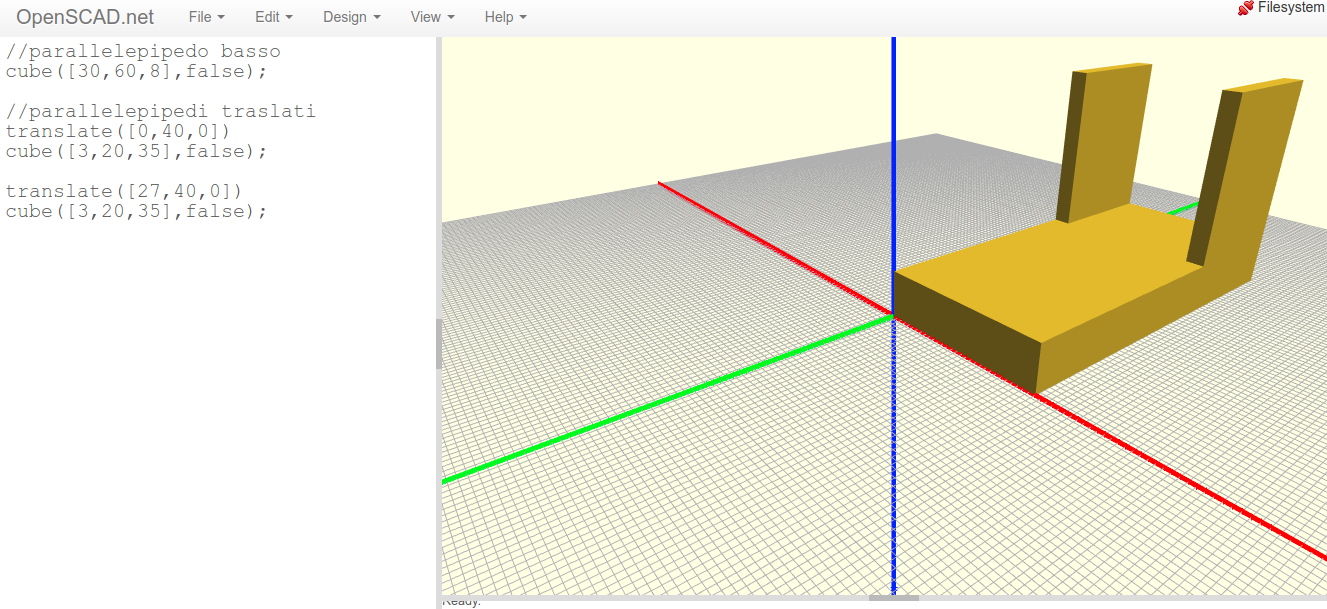1327x609 pixels.
Task: Click the last line 'cube([3,20,35],false);'
Action: (137, 211)
